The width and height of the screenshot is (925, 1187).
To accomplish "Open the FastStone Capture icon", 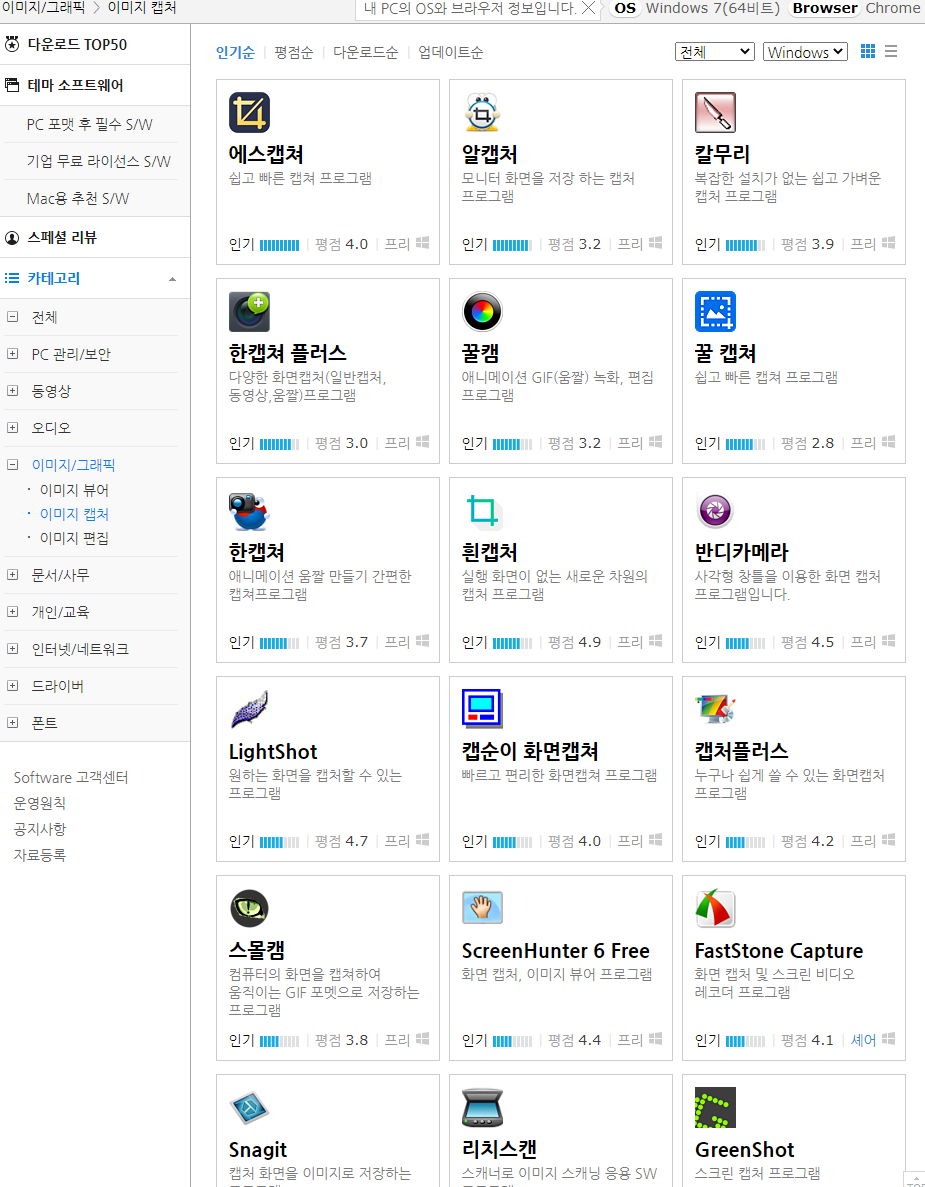I will point(715,908).
